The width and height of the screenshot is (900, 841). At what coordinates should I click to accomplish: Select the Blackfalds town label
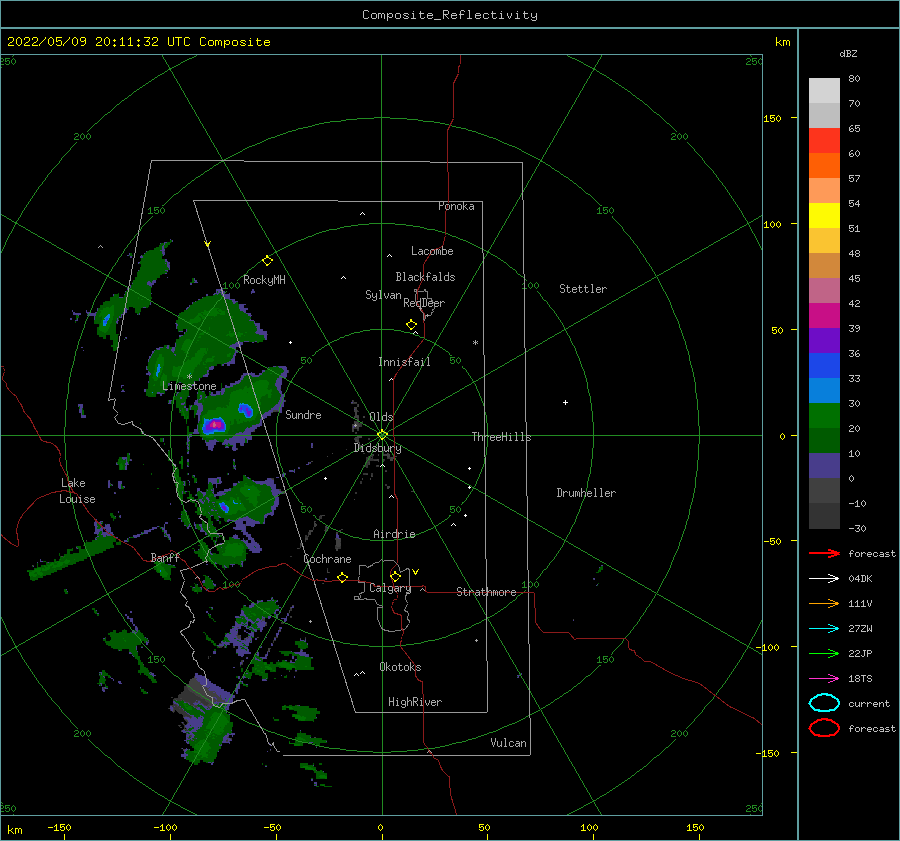(425, 277)
